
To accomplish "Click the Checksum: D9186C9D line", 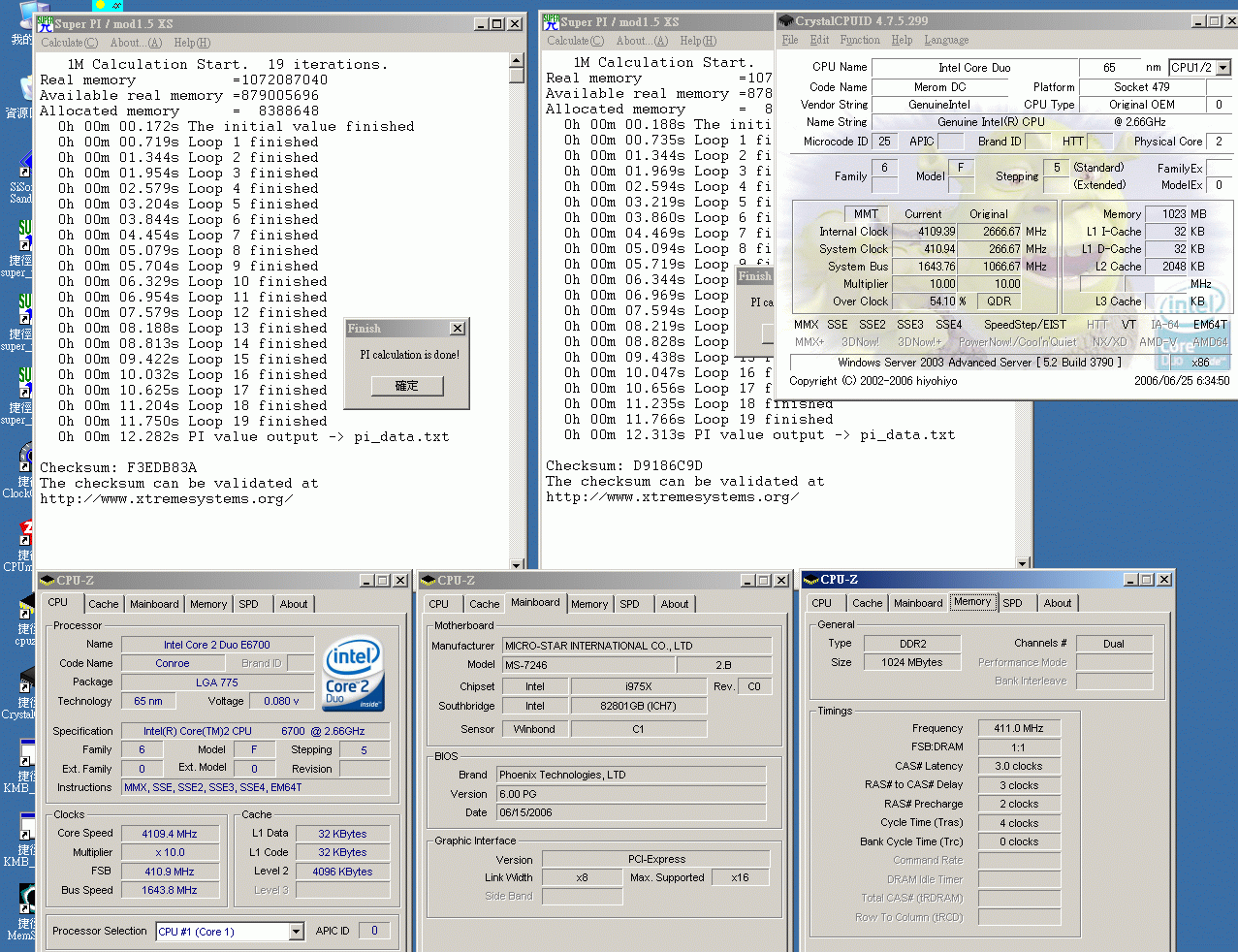I will (x=624, y=465).
